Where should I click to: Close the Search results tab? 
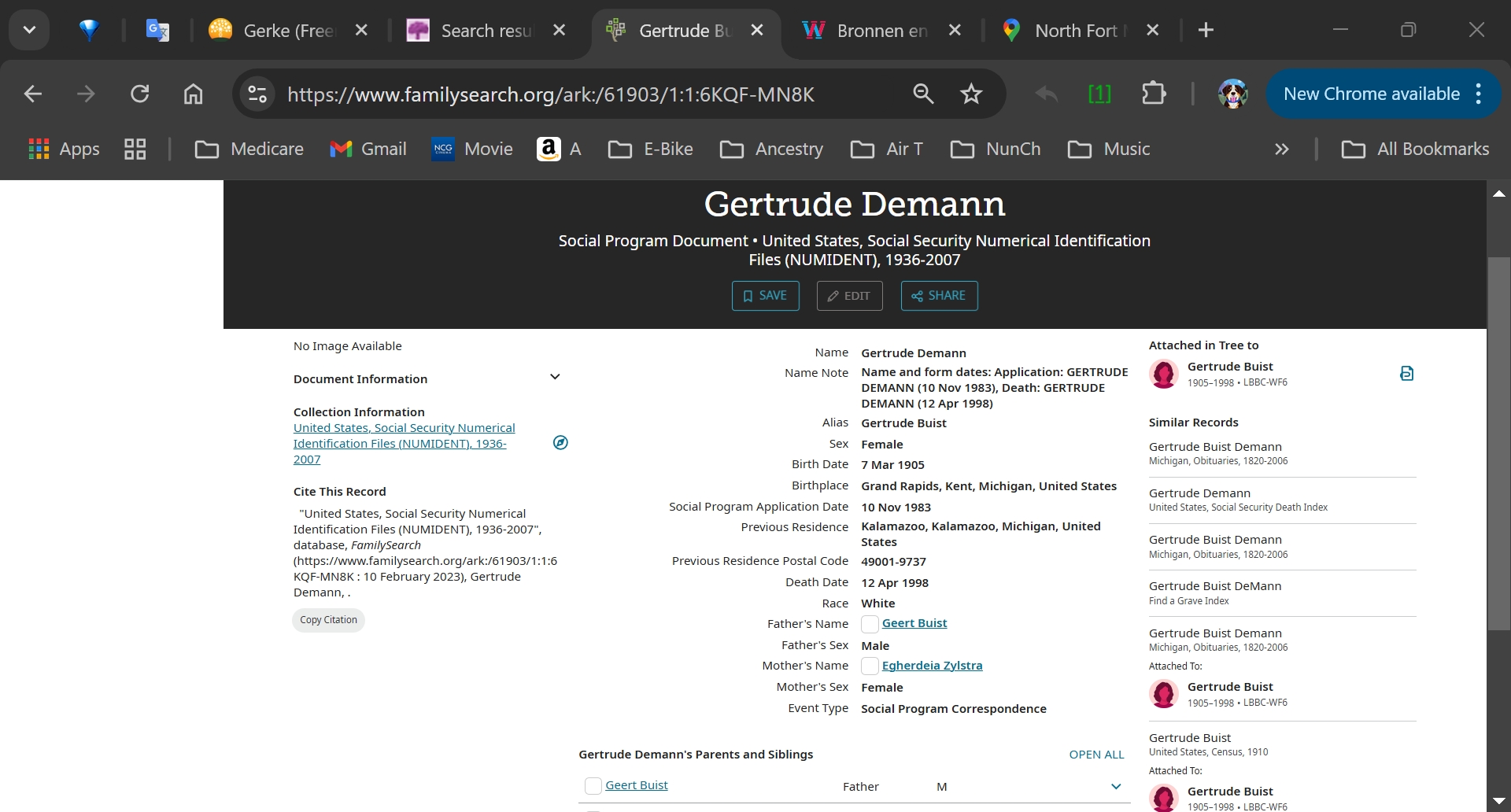(x=559, y=30)
